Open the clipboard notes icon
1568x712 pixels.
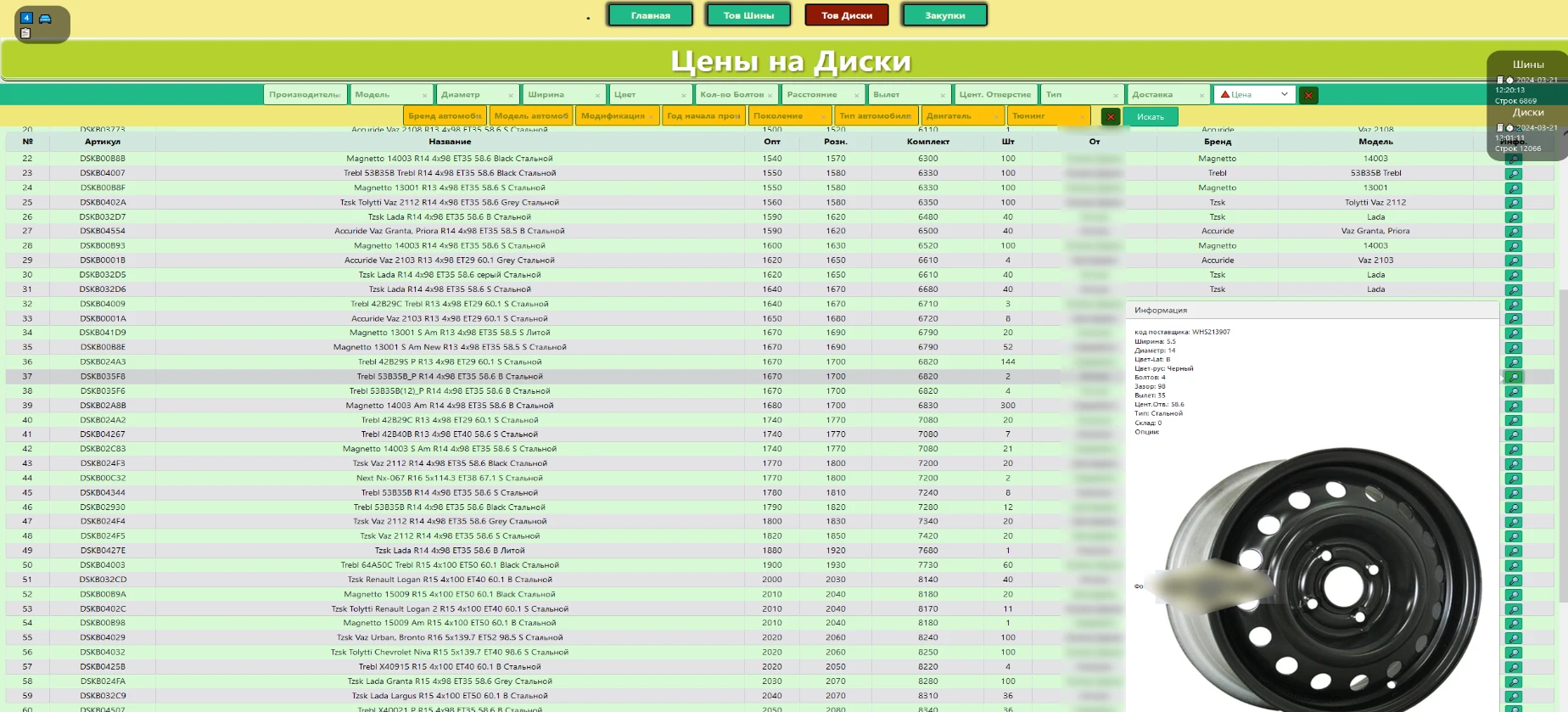click(x=25, y=33)
